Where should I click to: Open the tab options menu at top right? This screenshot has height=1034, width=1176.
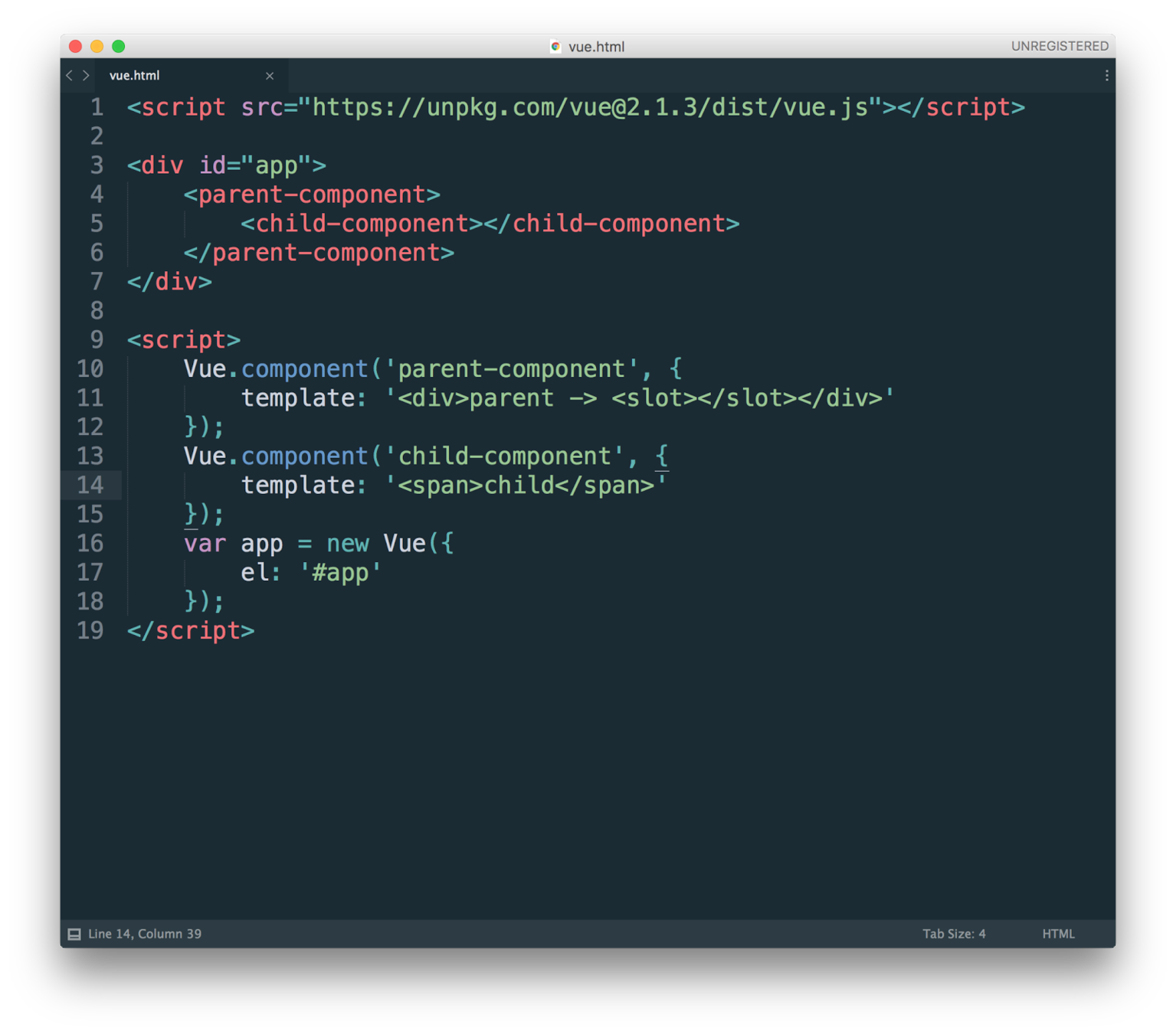pos(1106,75)
